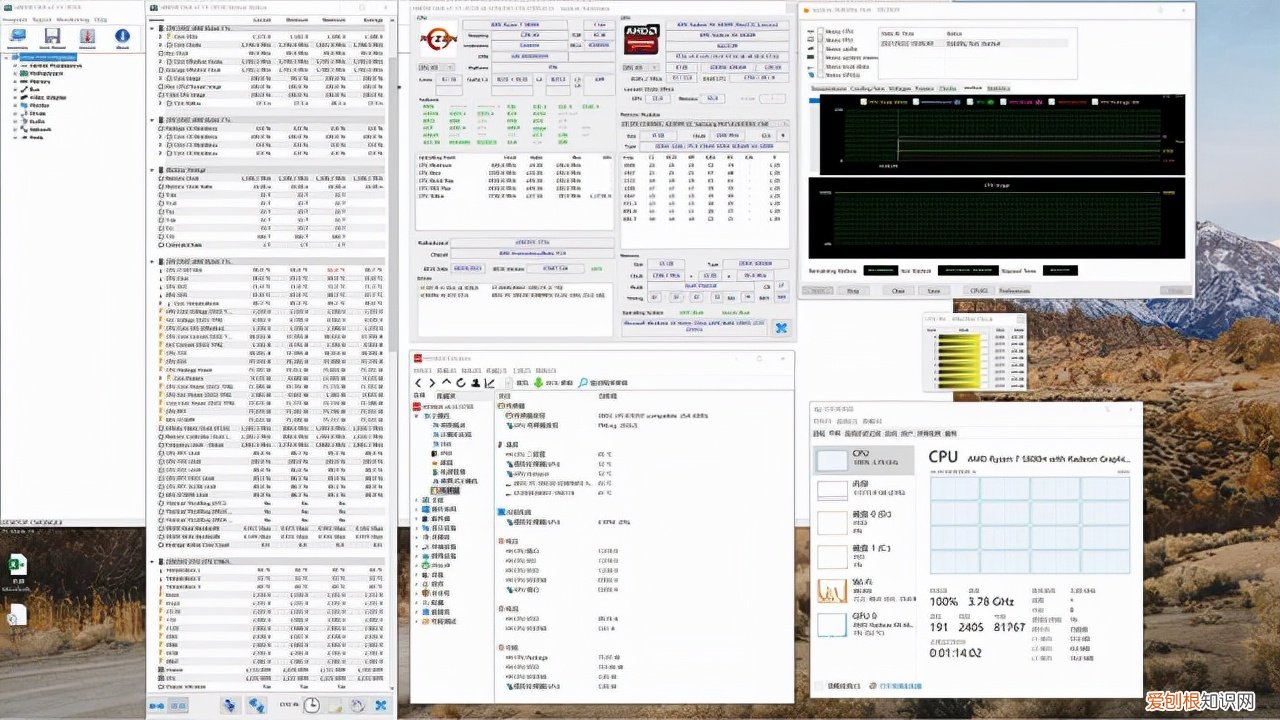1280x720 pixels.
Task: Open the Excel file on the desktop
Action: [17, 566]
